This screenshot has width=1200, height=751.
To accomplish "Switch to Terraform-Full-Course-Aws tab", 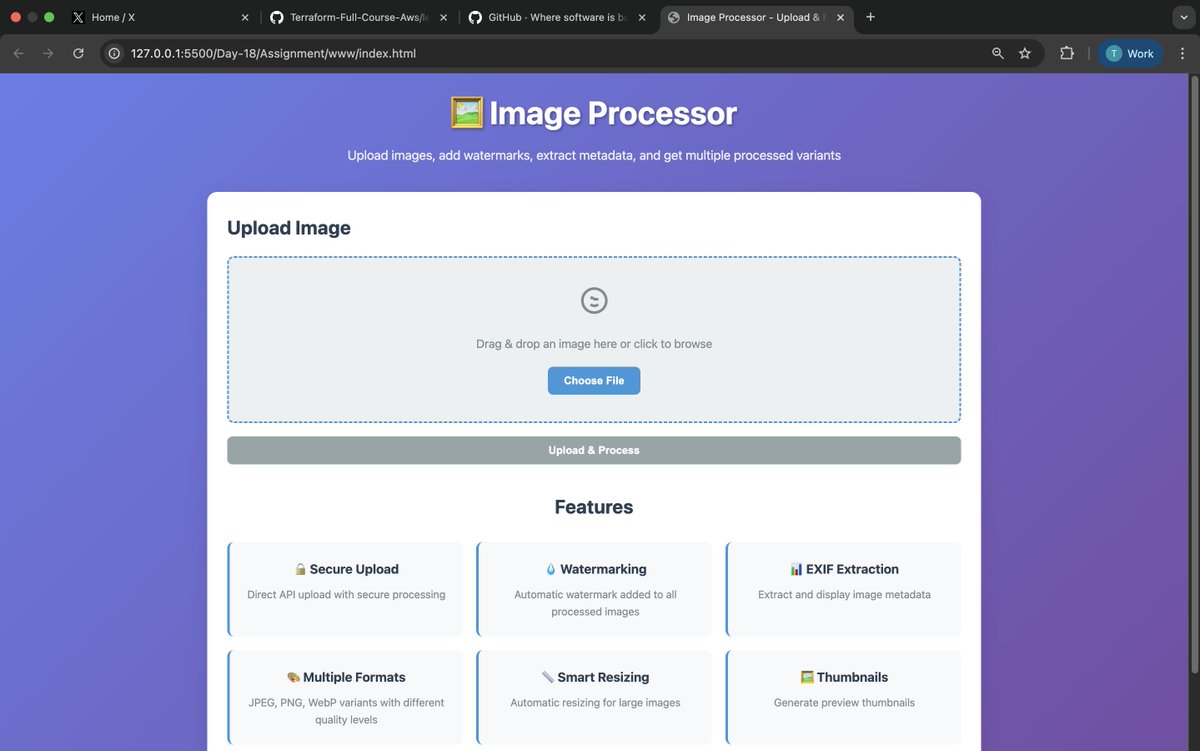I will (x=359, y=17).
